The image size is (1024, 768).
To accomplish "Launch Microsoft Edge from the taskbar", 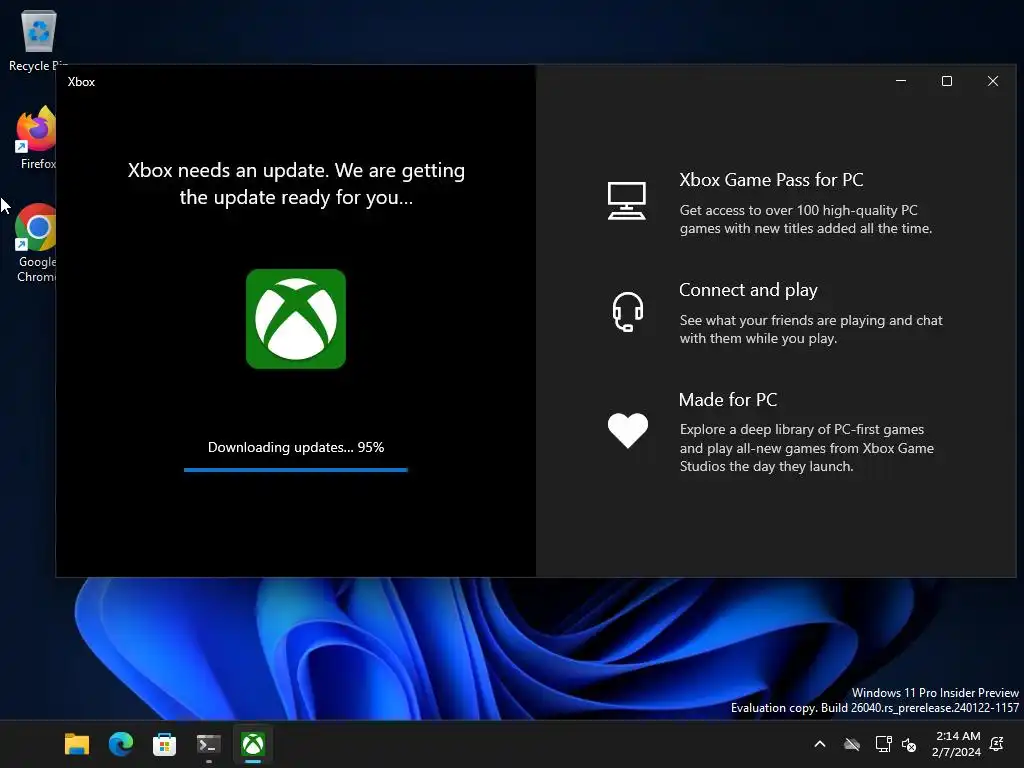I will 121,744.
